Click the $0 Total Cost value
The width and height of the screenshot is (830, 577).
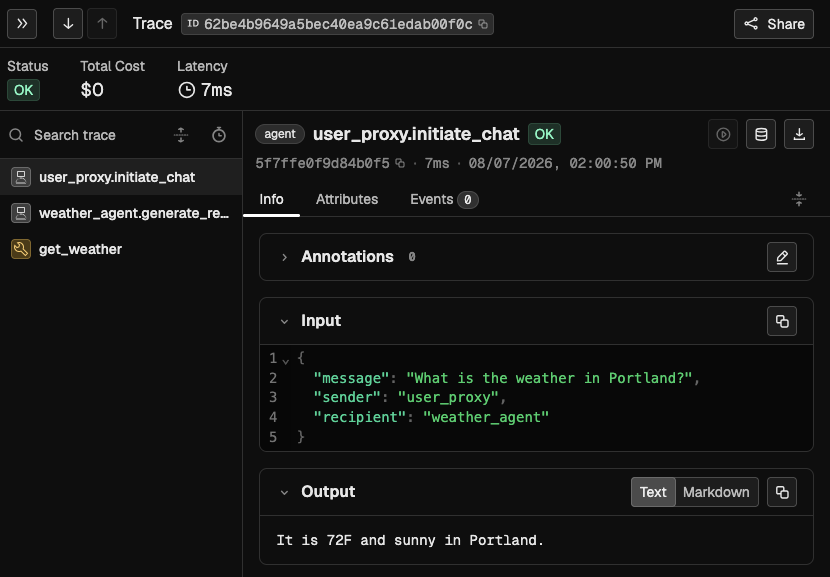(92, 90)
